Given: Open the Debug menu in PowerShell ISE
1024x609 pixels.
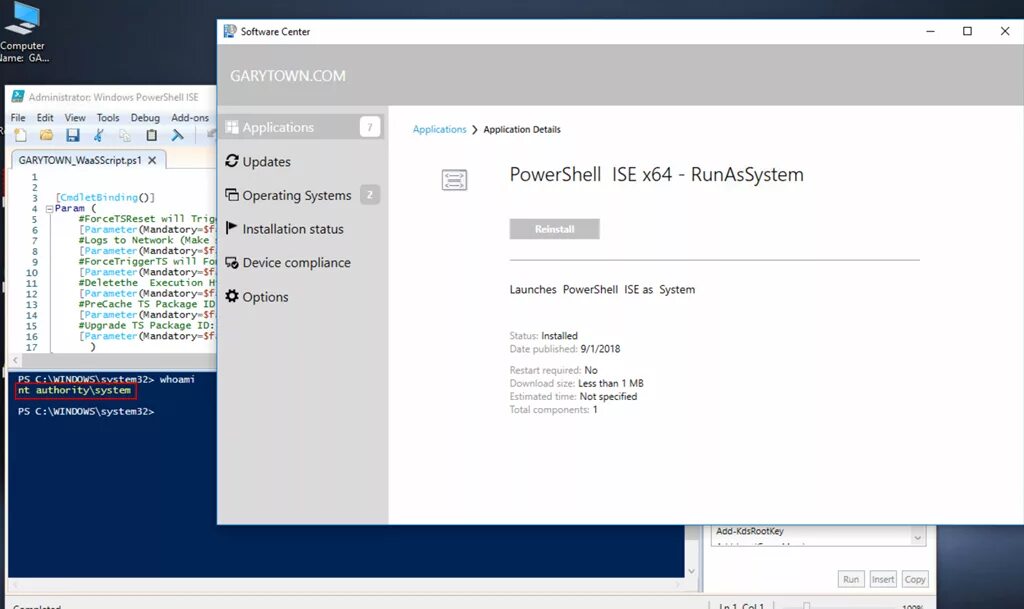Looking at the screenshot, I should coord(145,117).
